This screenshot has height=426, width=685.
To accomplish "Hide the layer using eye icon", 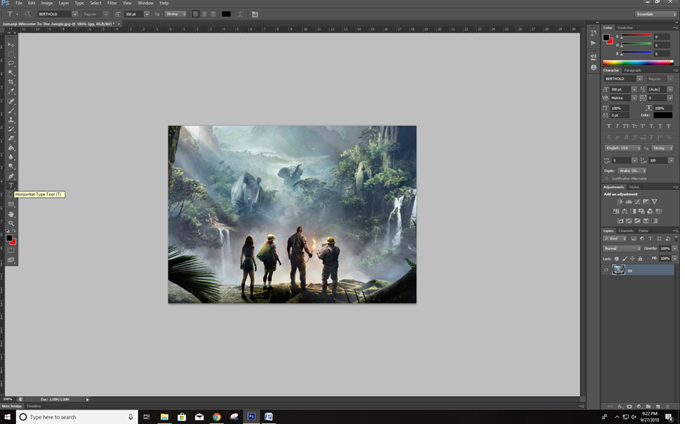I will tap(606, 270).
